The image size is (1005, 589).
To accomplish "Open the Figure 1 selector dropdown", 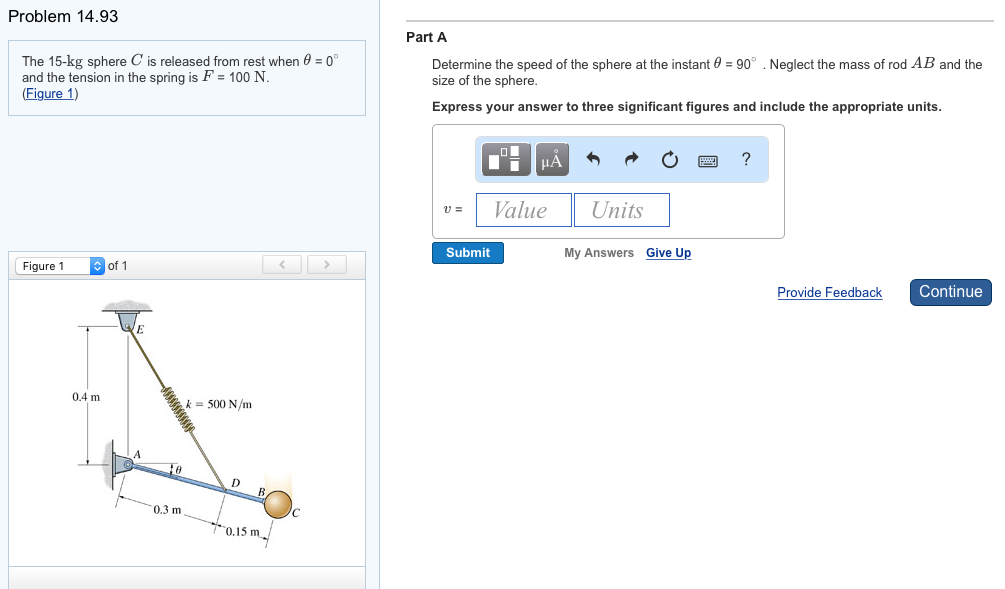I will [x=60, y=266].
